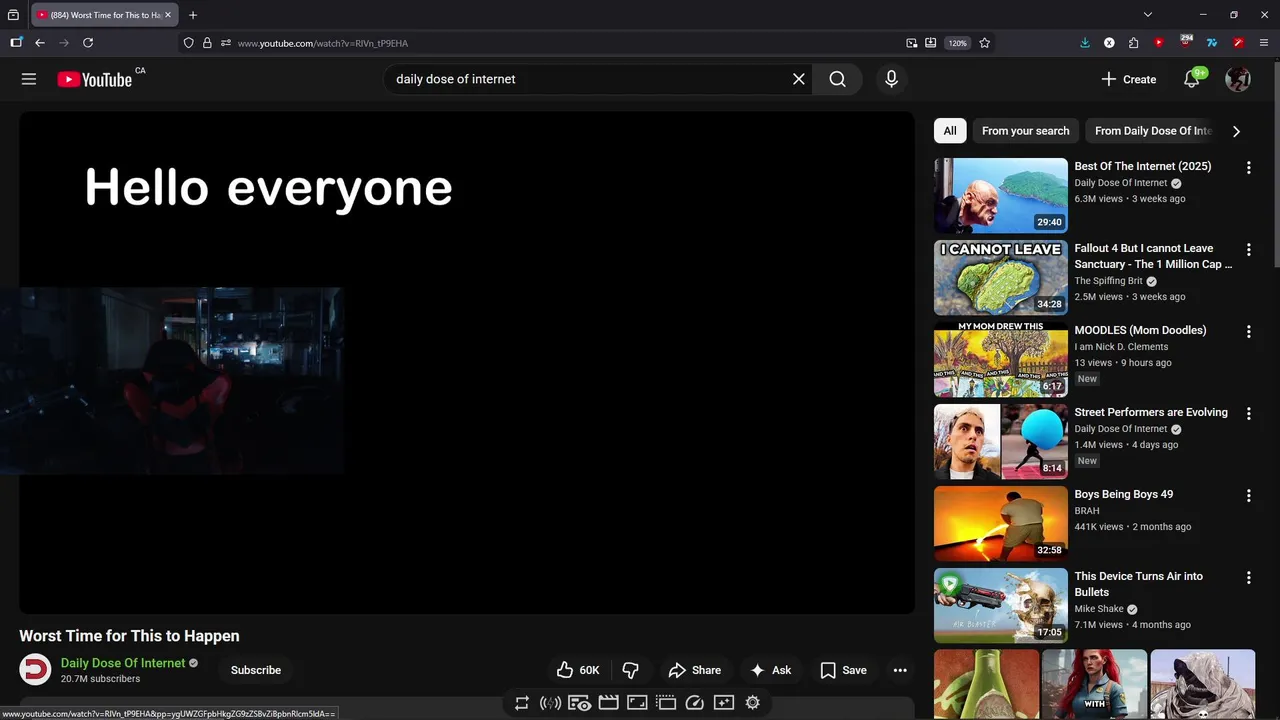Open Boys Being Boys 49 thumbnail
The height and width of the screenshot is (720, 1280).
point(1001,524)
